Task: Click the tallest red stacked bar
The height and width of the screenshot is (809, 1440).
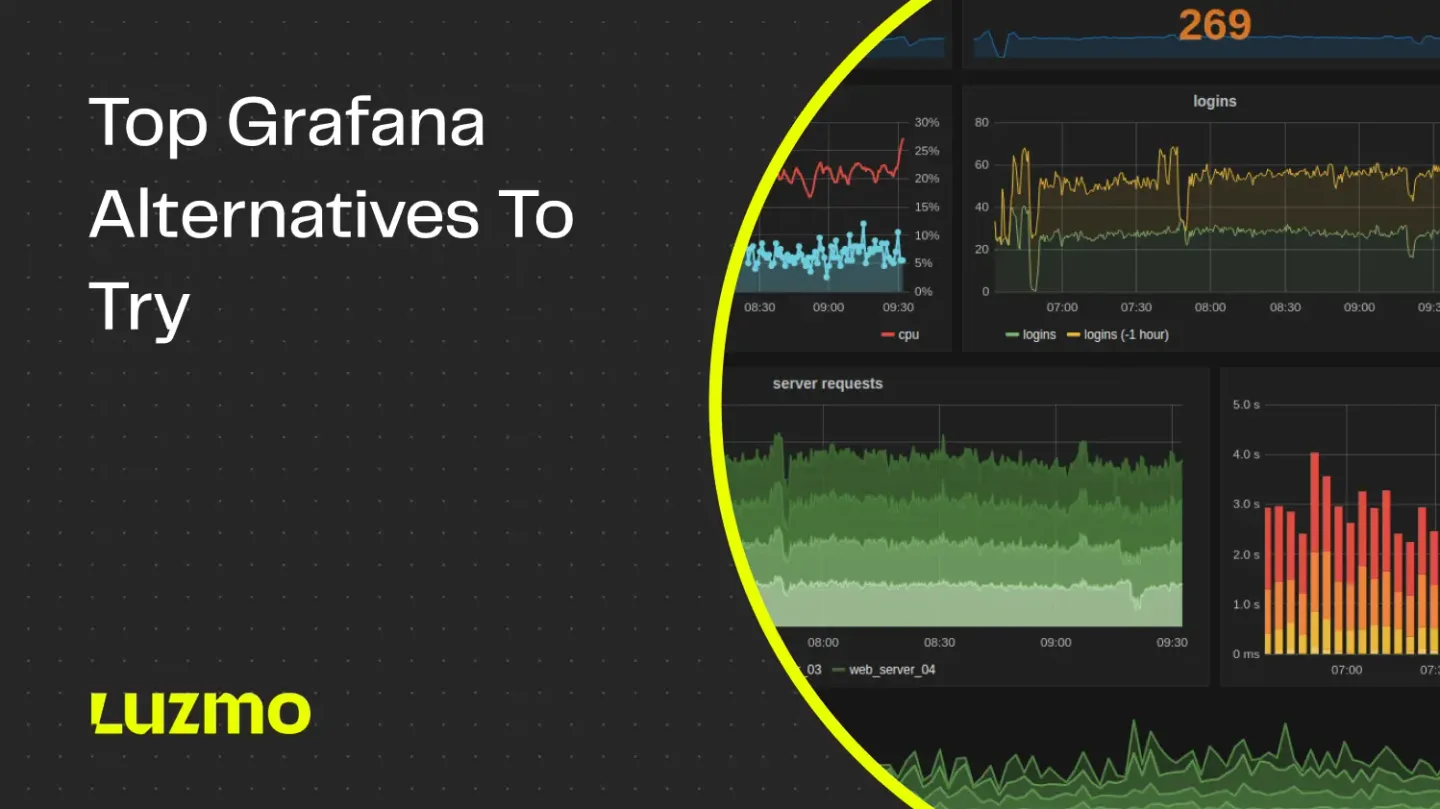Action: tap(1314, 553)
